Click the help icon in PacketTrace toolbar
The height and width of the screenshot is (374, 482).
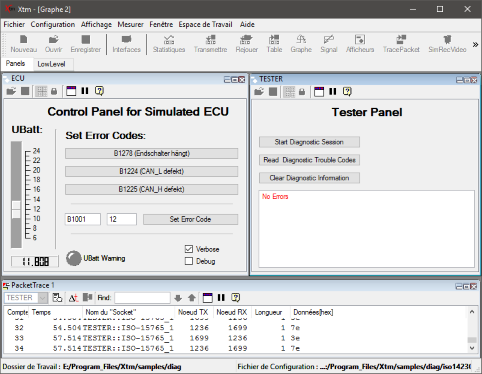point(235,297)
